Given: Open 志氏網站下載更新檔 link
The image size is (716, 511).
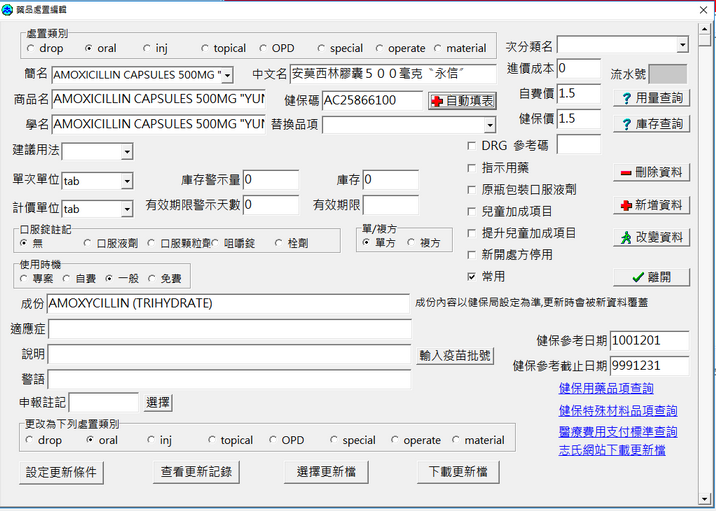Looking at the screenshot, I should click(612, 450).
